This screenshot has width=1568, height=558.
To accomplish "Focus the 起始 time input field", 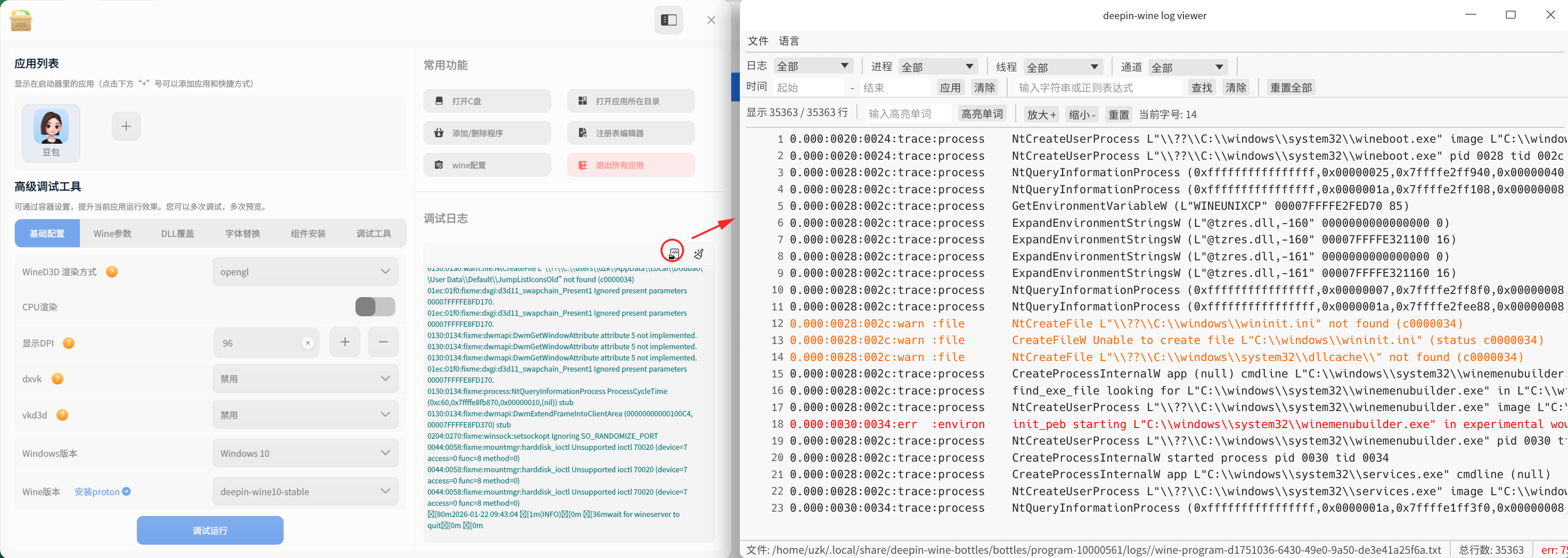I will click(x=809, y=88).
